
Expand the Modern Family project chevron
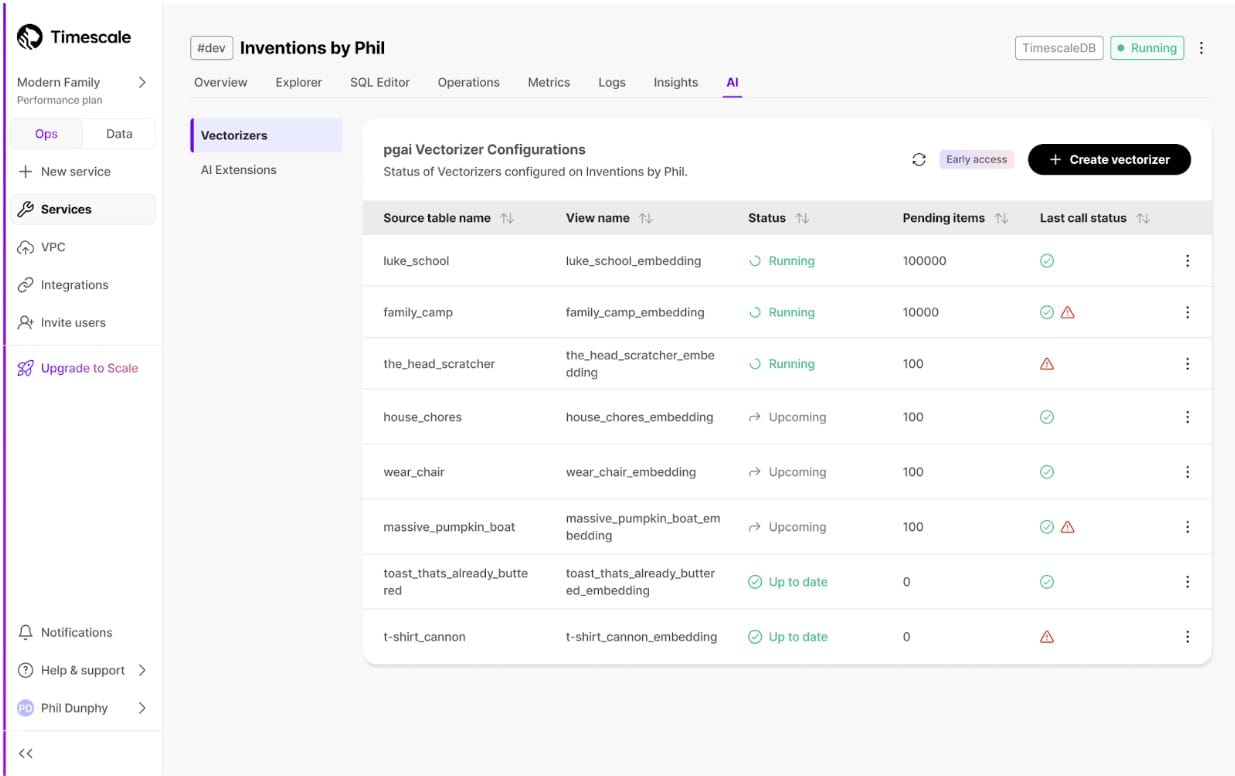tap(141, 82)
